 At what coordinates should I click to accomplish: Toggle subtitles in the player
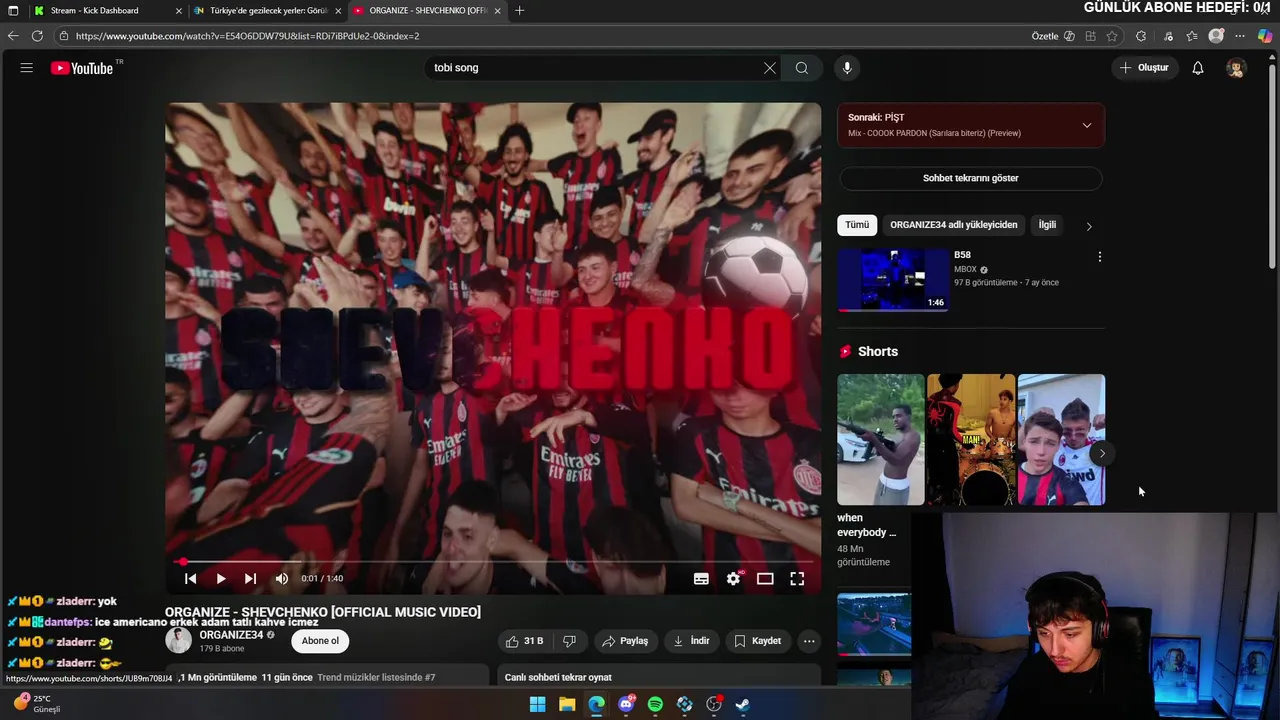(x=701, y=578)
